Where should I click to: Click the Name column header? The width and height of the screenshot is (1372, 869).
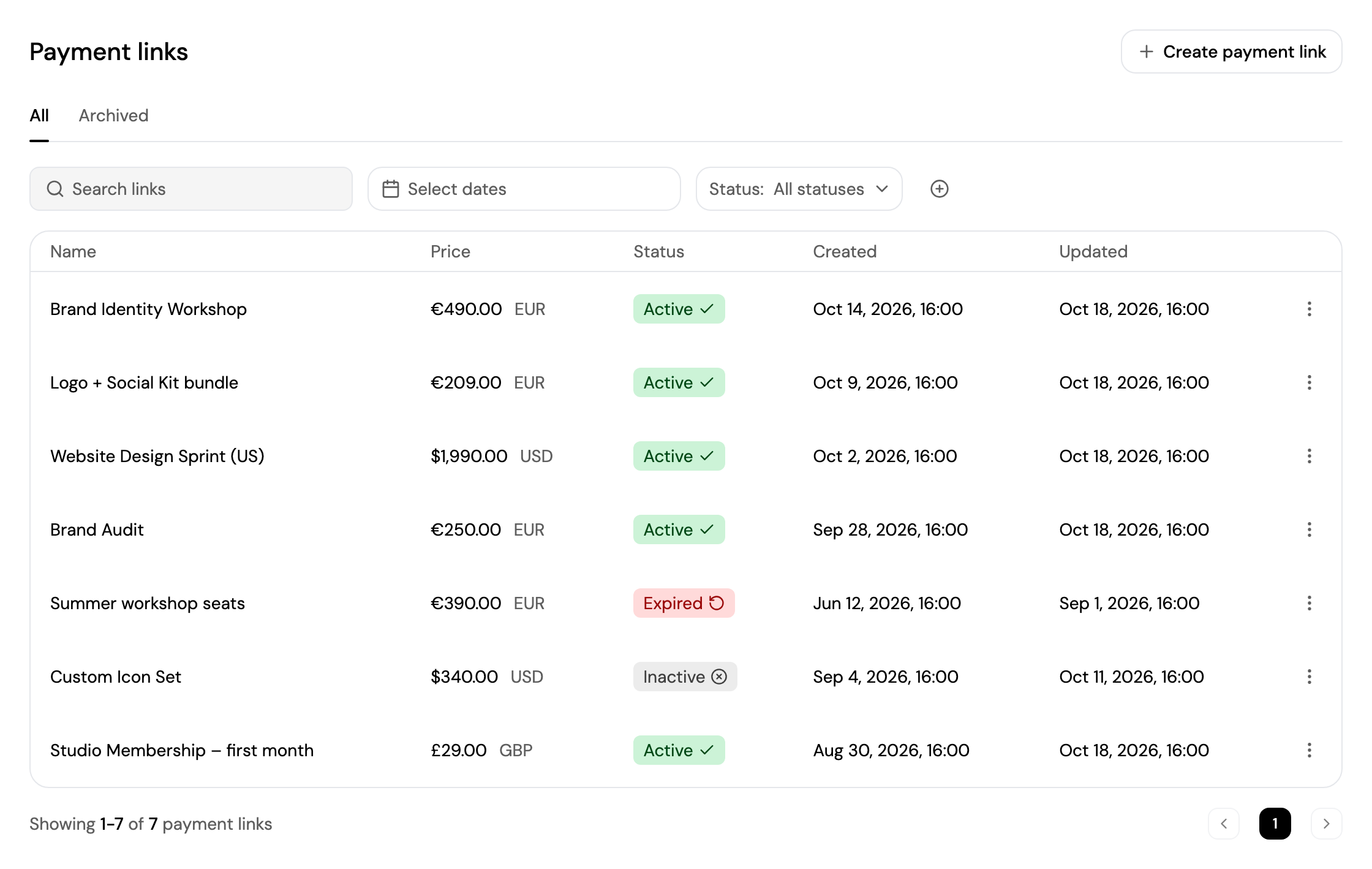(x=73, y=252)
